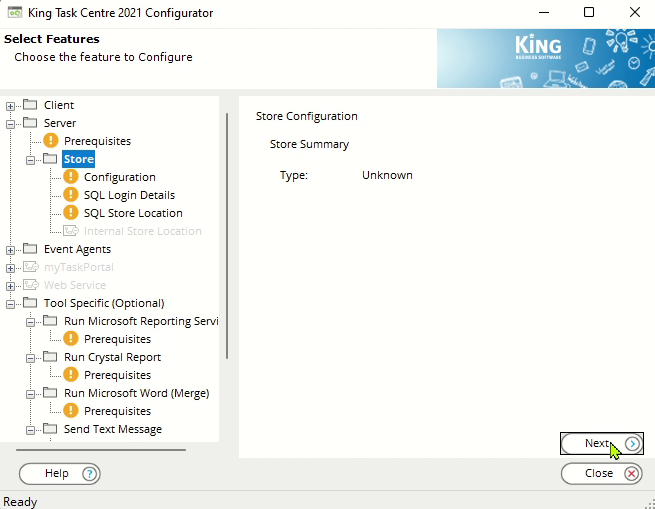
Task: Click the disabled Web Service icon
Action: [30, 285]
